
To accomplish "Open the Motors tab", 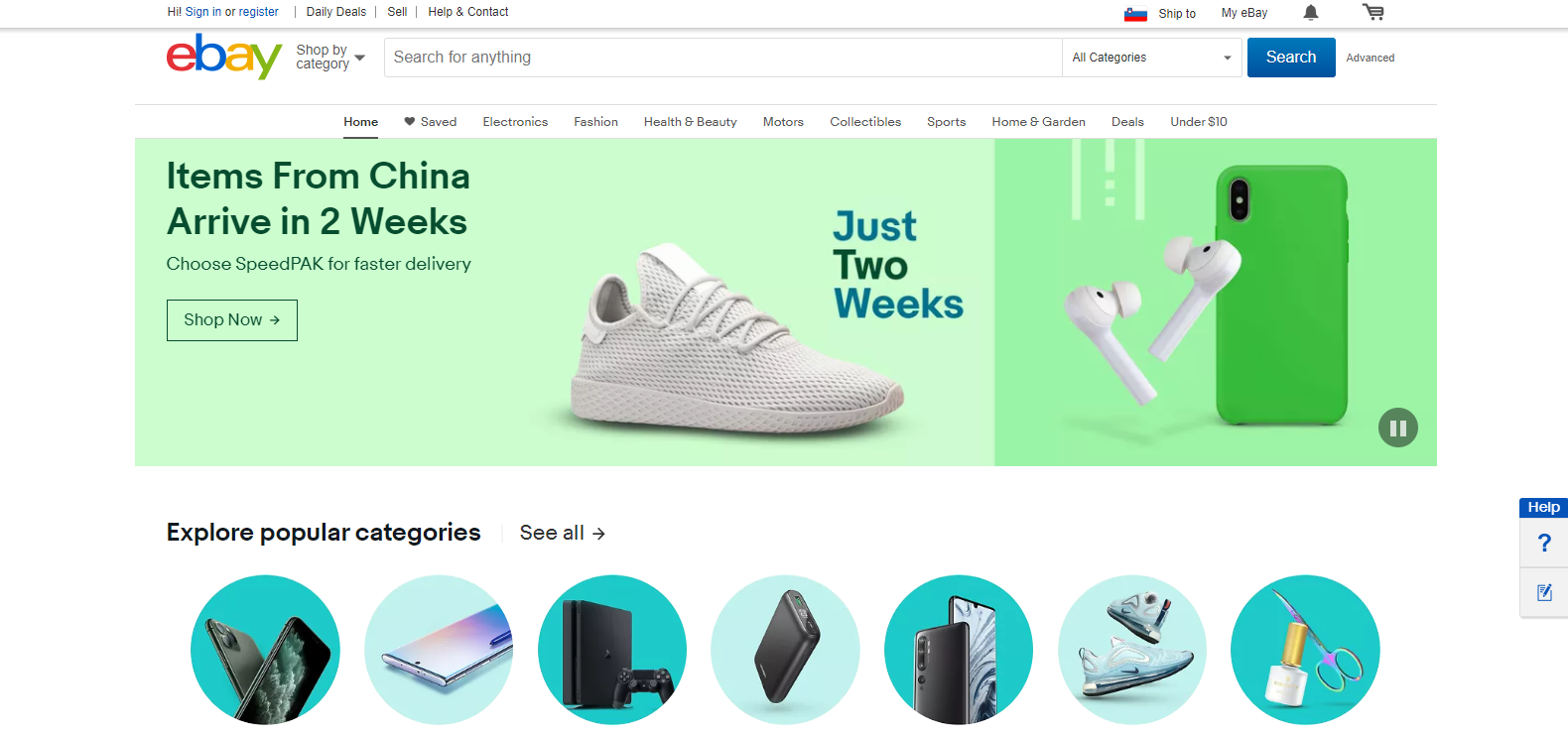I will (x=783, y=122).
